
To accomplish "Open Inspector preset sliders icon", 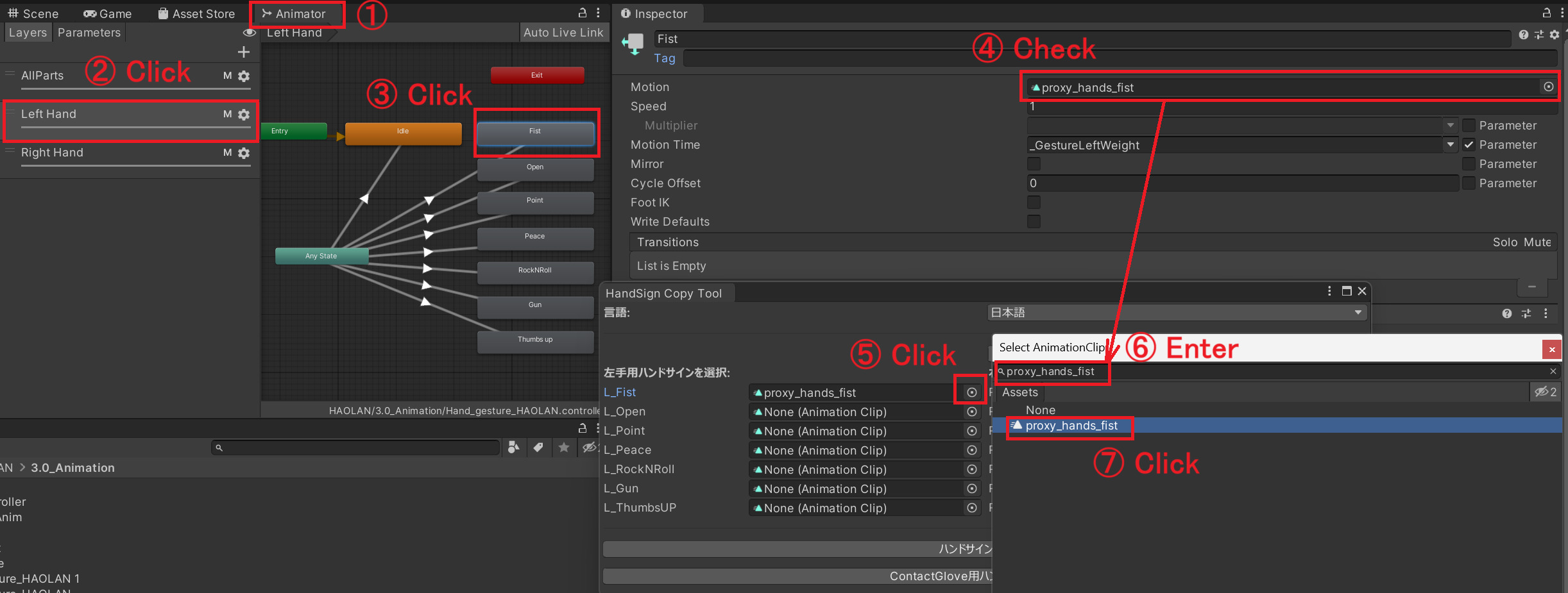I will click(1539, 35).
